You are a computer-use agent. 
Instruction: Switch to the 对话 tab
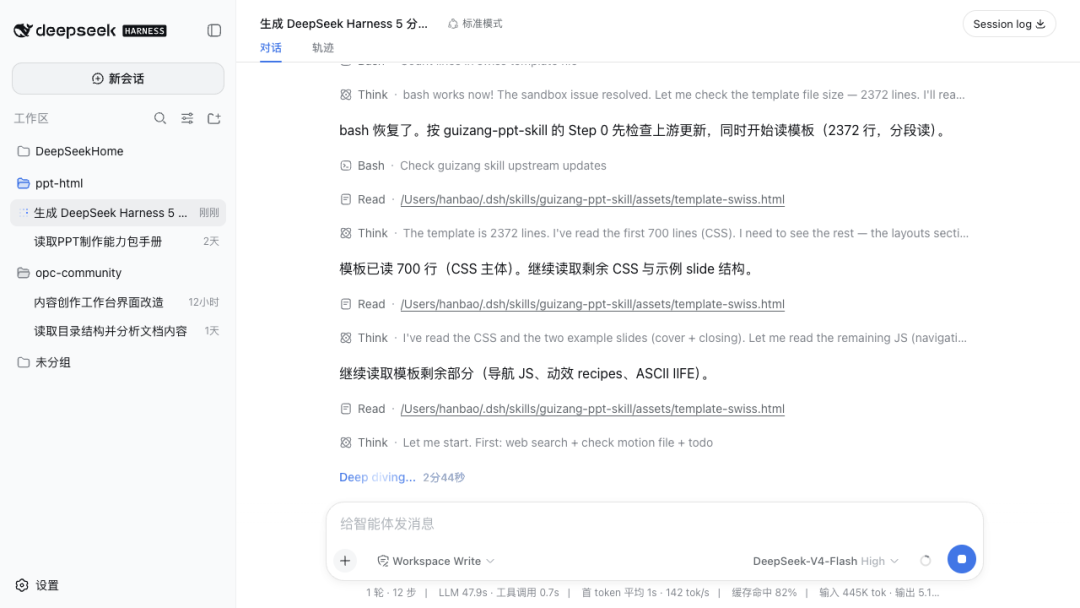click(x=271, y=48)
